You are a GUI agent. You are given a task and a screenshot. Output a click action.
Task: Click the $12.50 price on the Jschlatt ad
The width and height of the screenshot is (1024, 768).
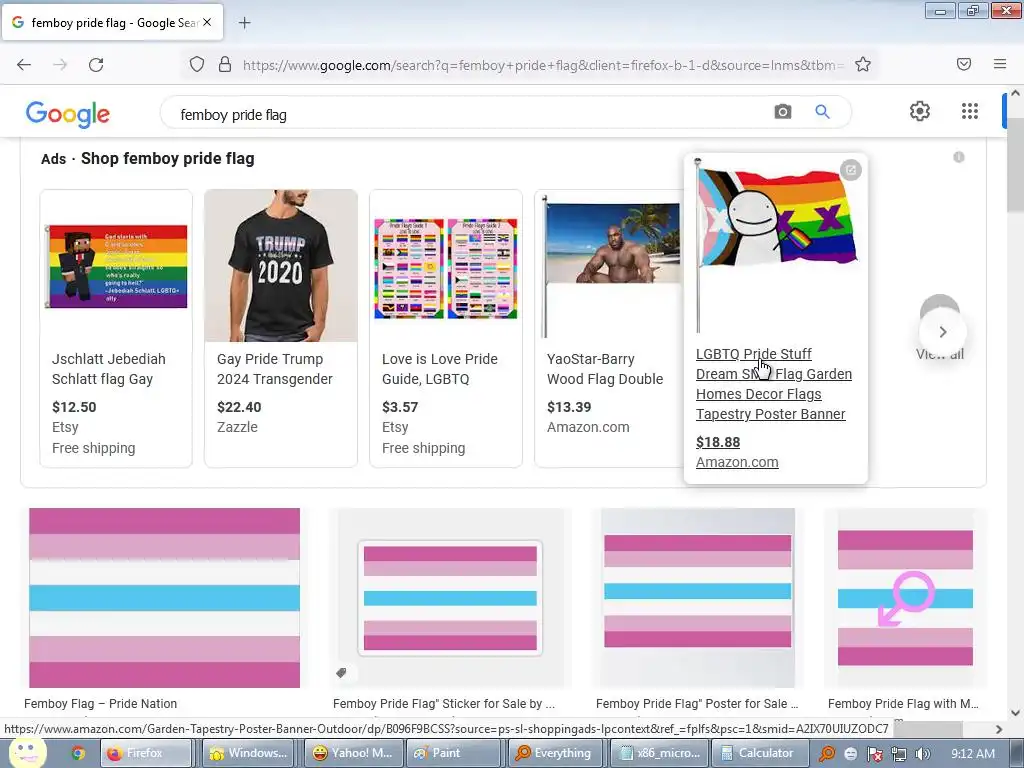[x=74, y=407]
